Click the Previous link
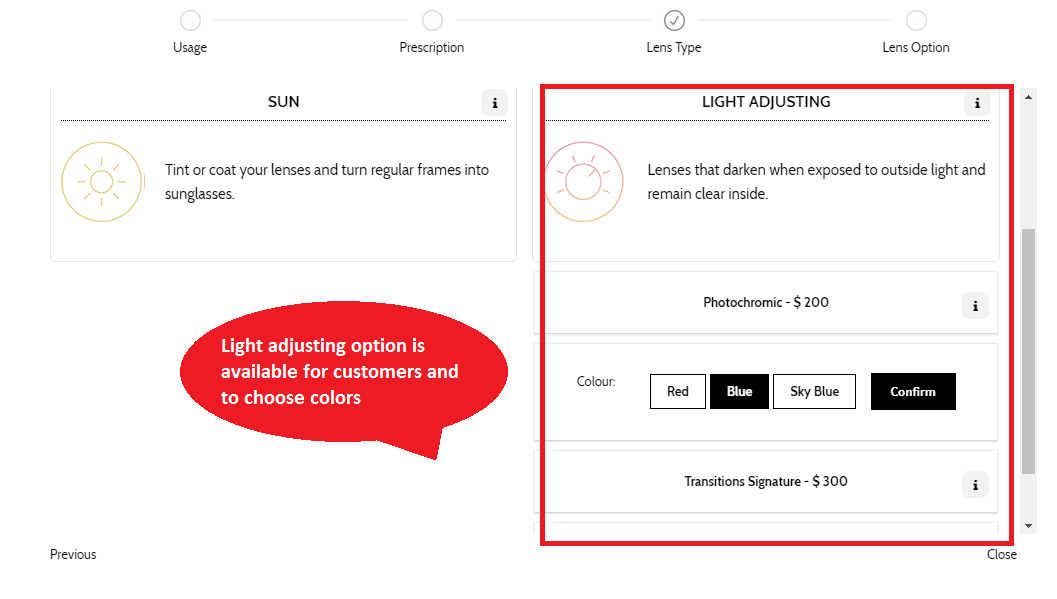 pyautogui.click(x=72, y=554)
